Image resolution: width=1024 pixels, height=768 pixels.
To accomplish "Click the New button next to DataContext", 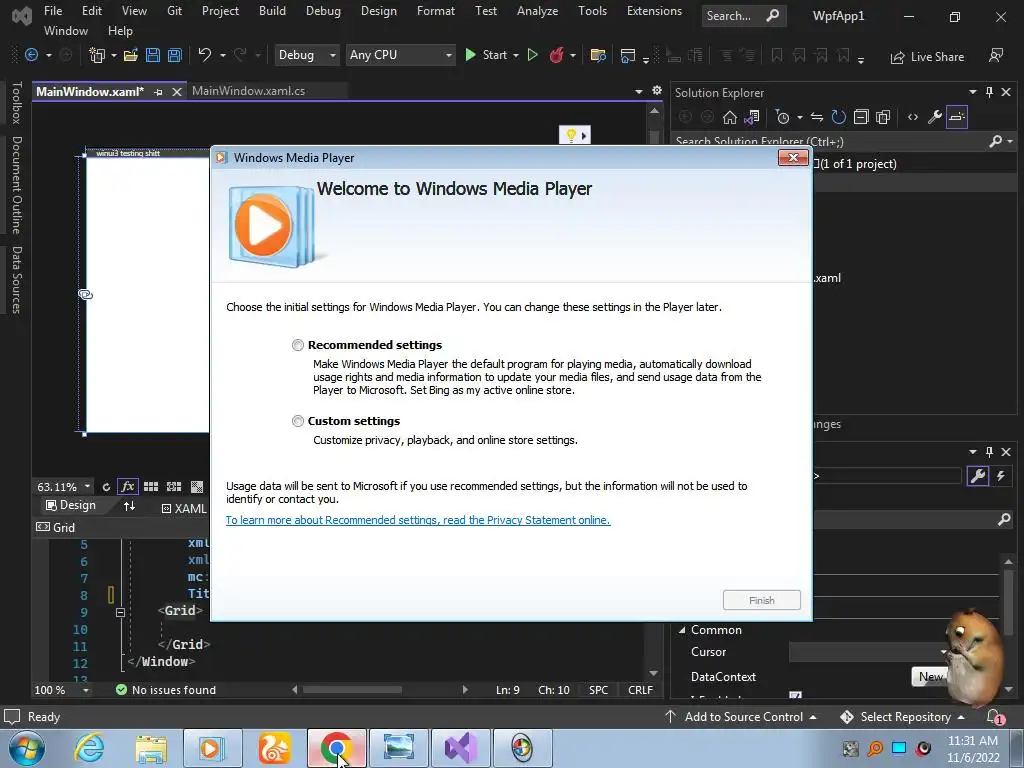I will (929, 677).
